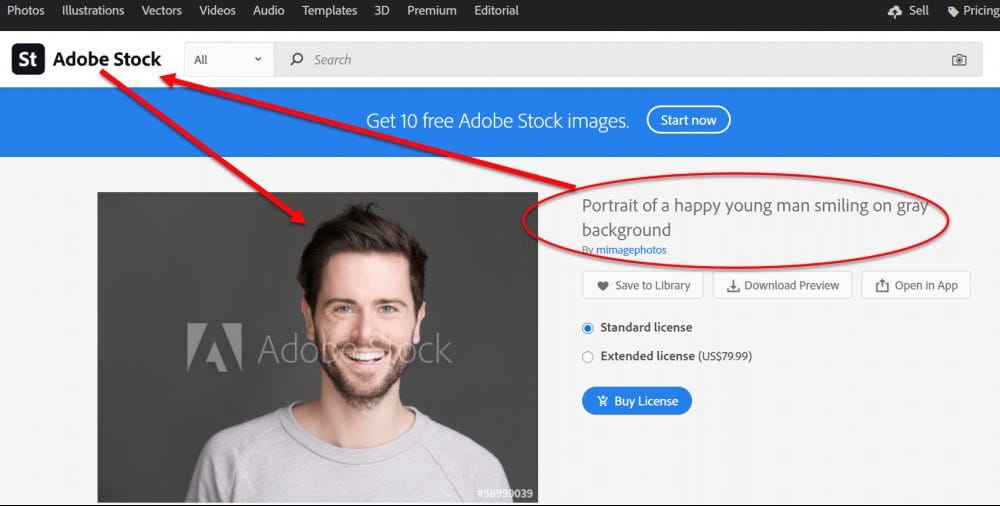The image size is (1000, 506).
Task: Go to the Vectors section
Action: (161, 11)
